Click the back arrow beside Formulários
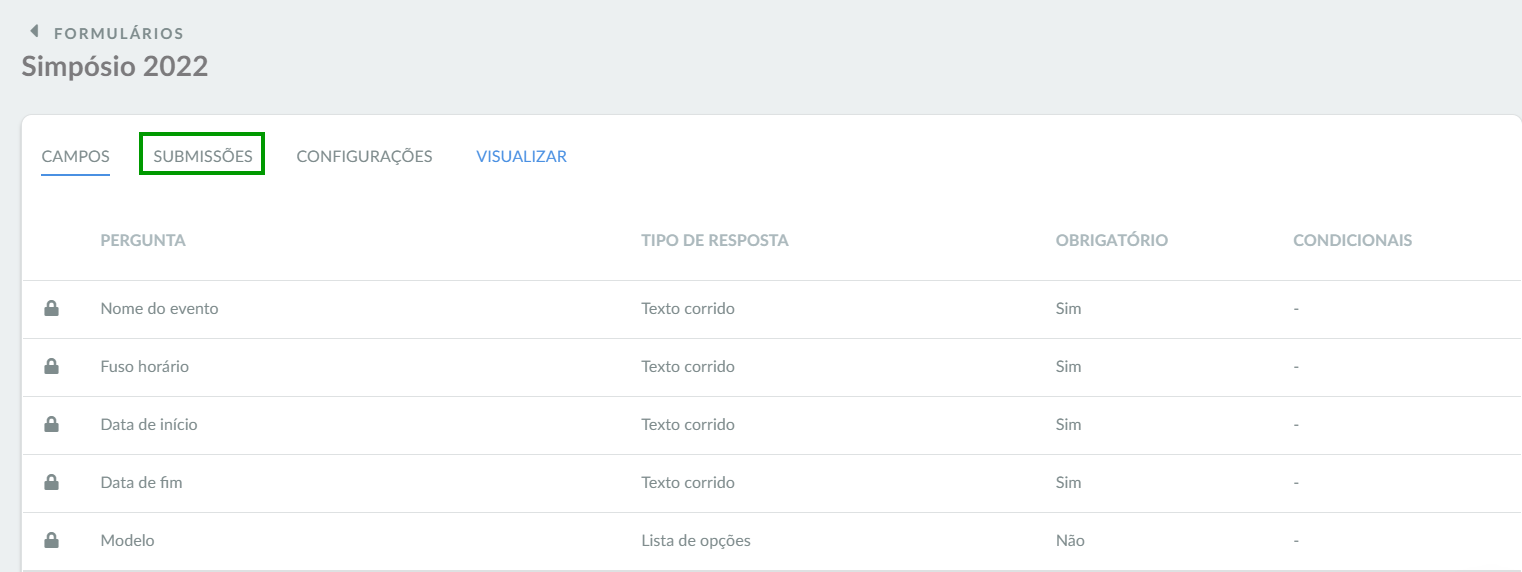This screenshot has width=1522, height=572. click(34, 32)
